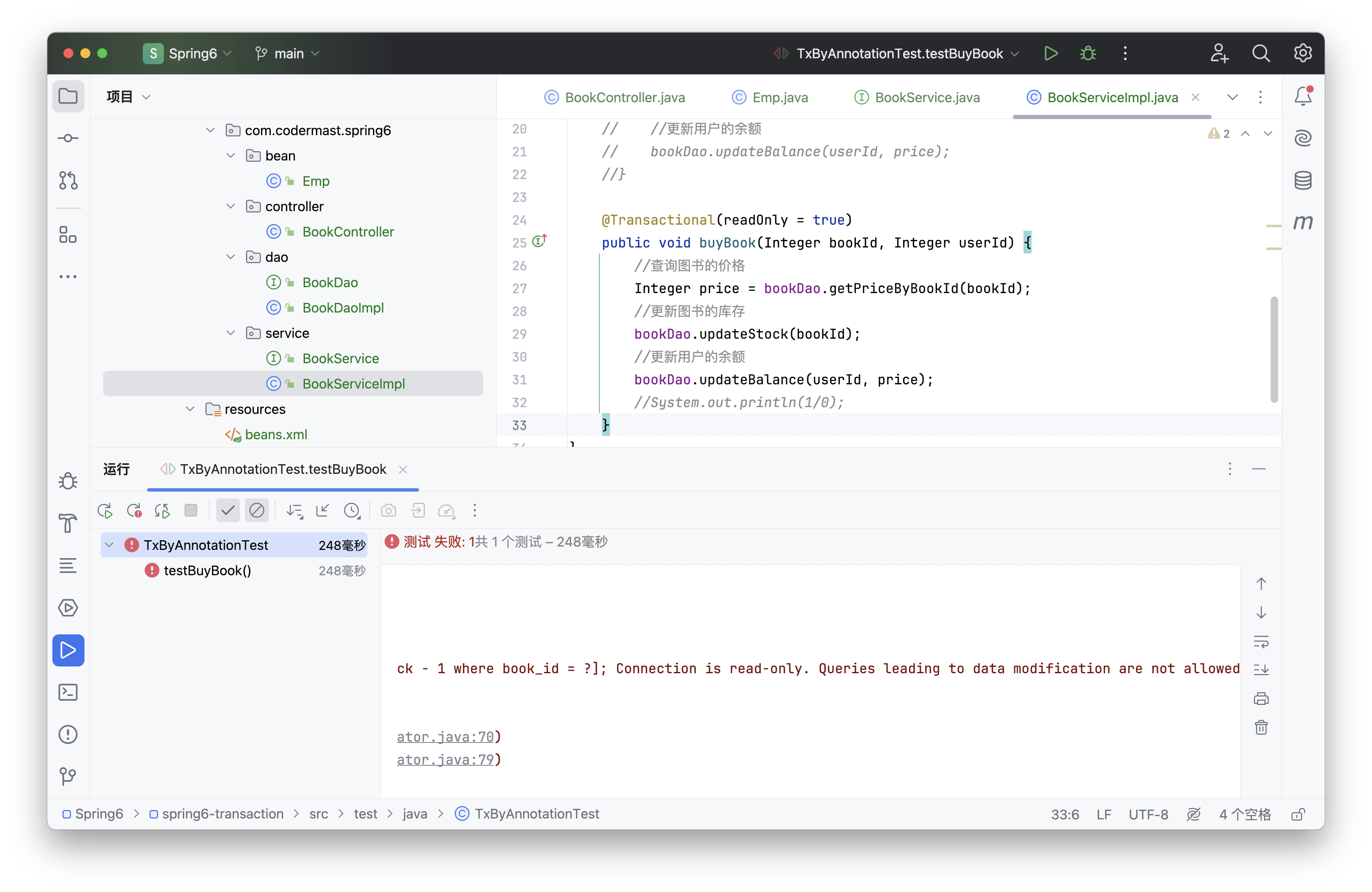1372x892 pixels.
Task: Toggle show passed tests checkmark
Action: tap(228, 511)
